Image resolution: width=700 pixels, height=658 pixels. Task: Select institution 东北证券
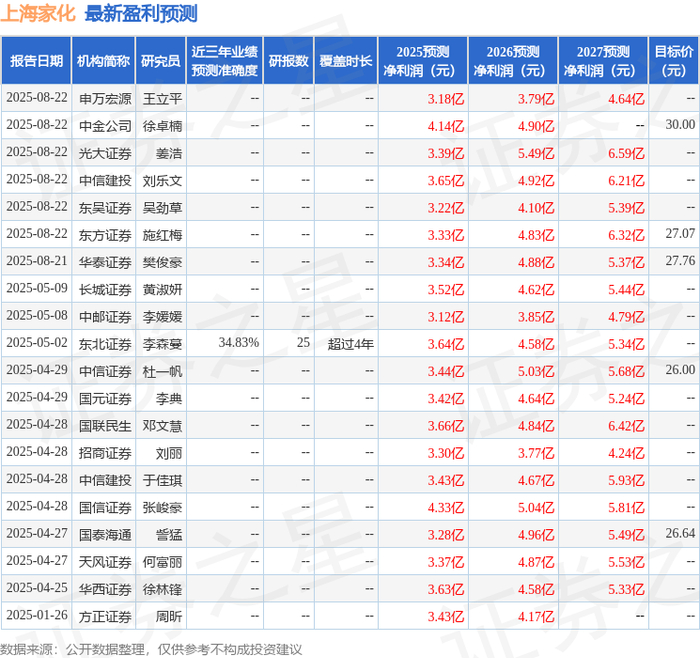pyautogui.click(x=105, y=344)
